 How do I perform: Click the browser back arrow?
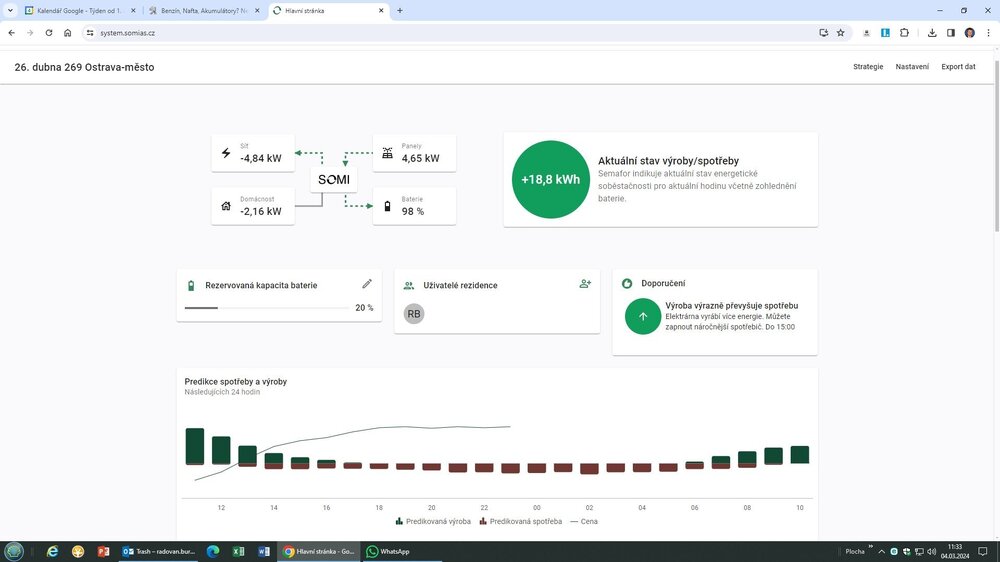coord(11,33)
